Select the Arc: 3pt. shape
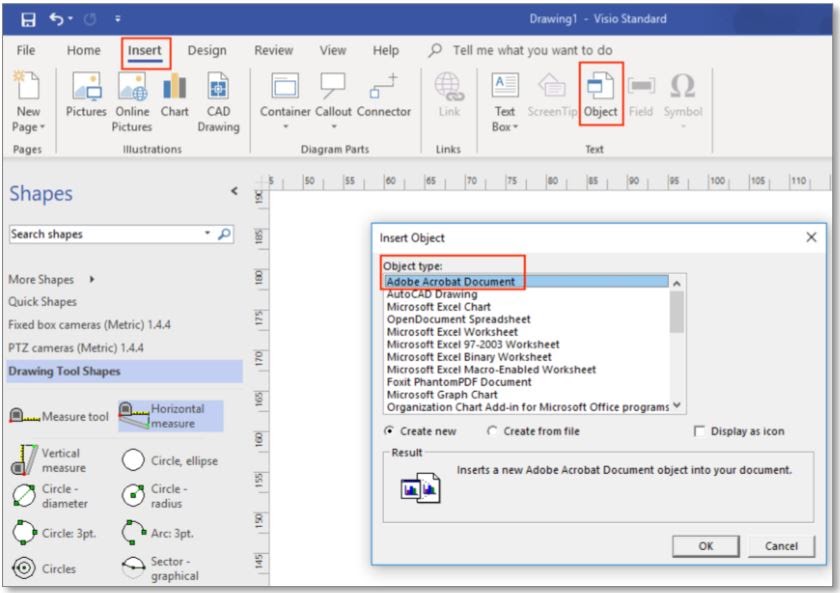 click(158, 533)
